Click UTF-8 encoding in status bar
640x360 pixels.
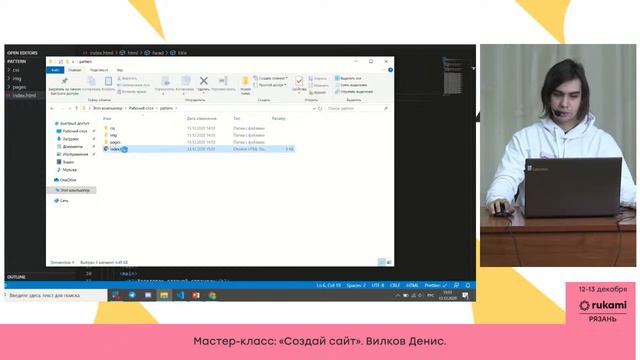(378, 285)
